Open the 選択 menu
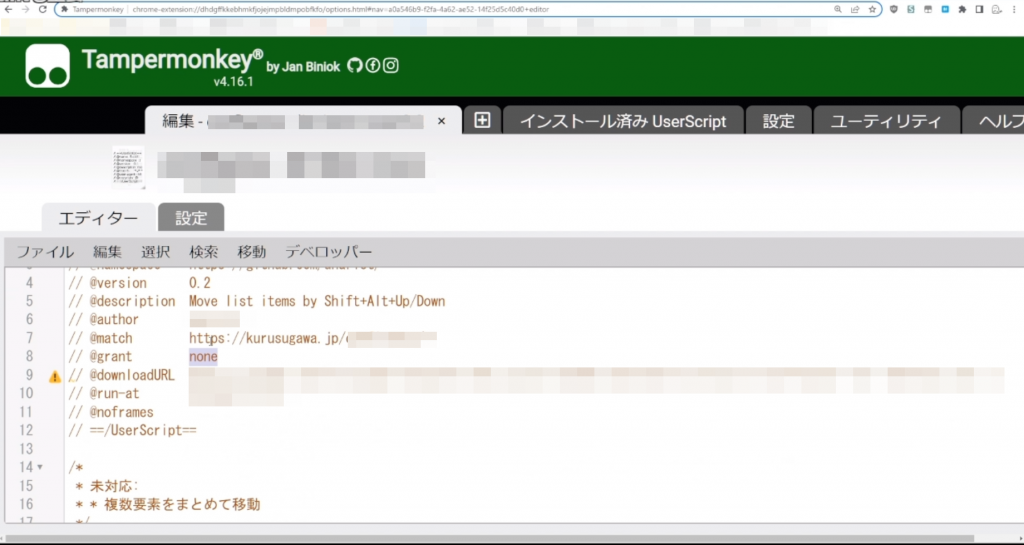The image size is (1024, 545). (x=155, y=252)
